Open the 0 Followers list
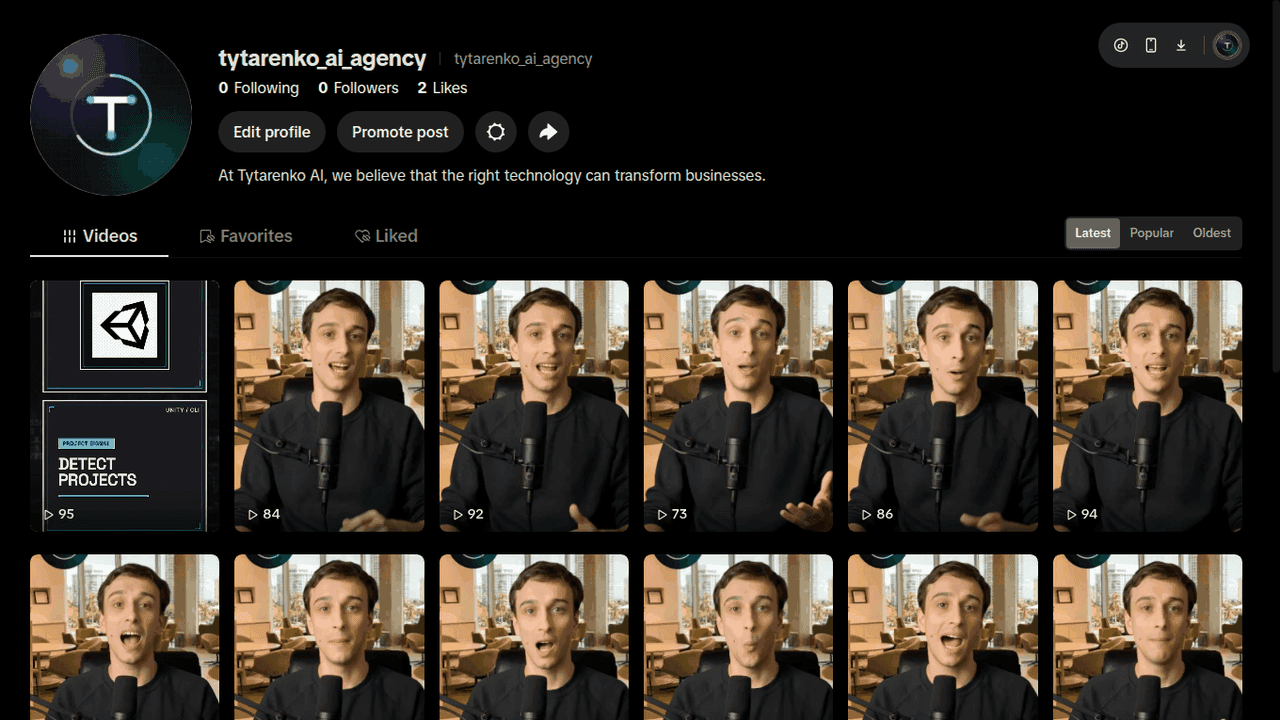 (x=358, y=88)
